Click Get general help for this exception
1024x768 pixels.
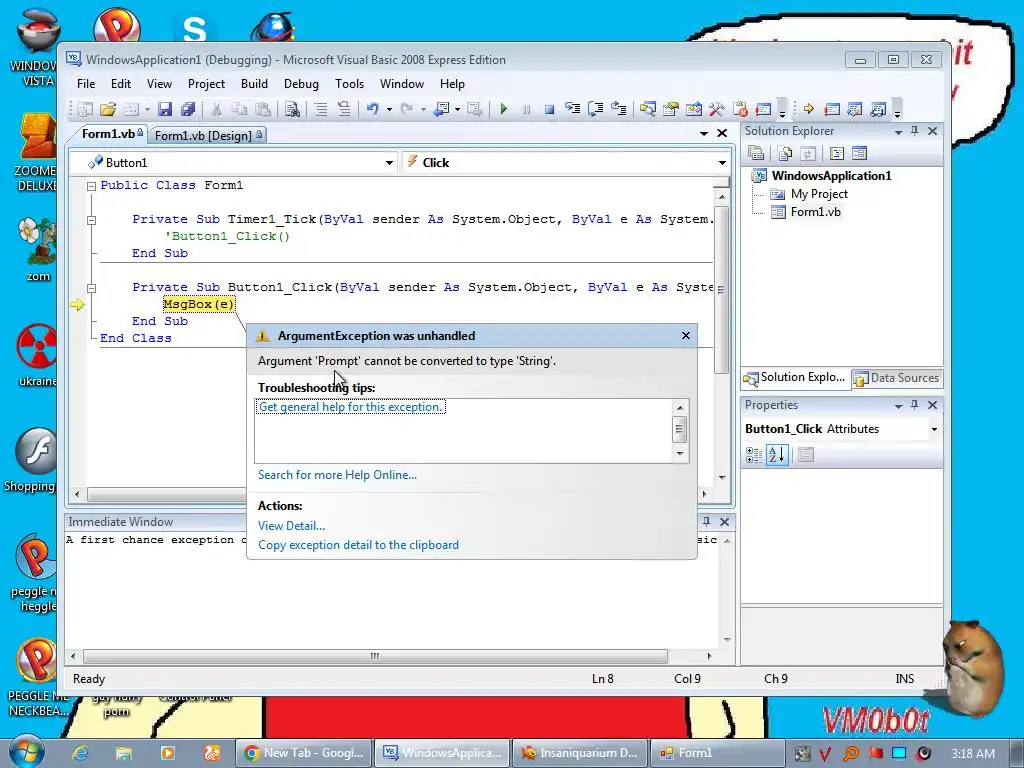coord(351,407)
